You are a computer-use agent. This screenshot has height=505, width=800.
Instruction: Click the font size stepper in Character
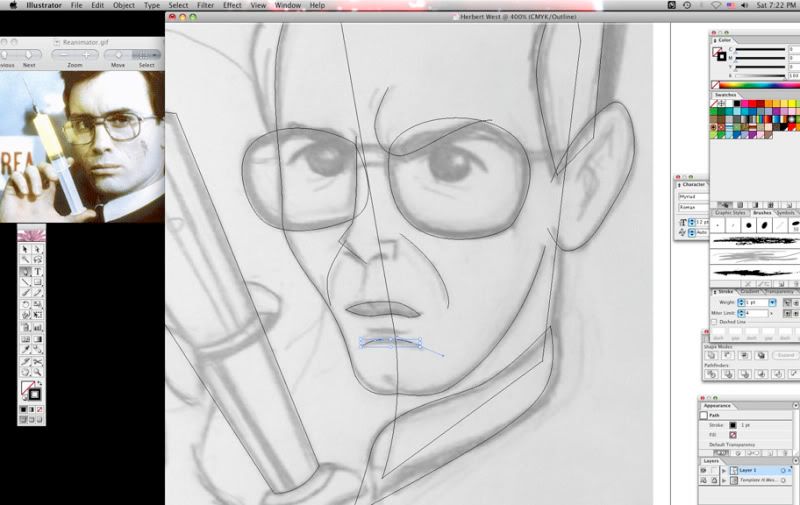pos(692,222)
